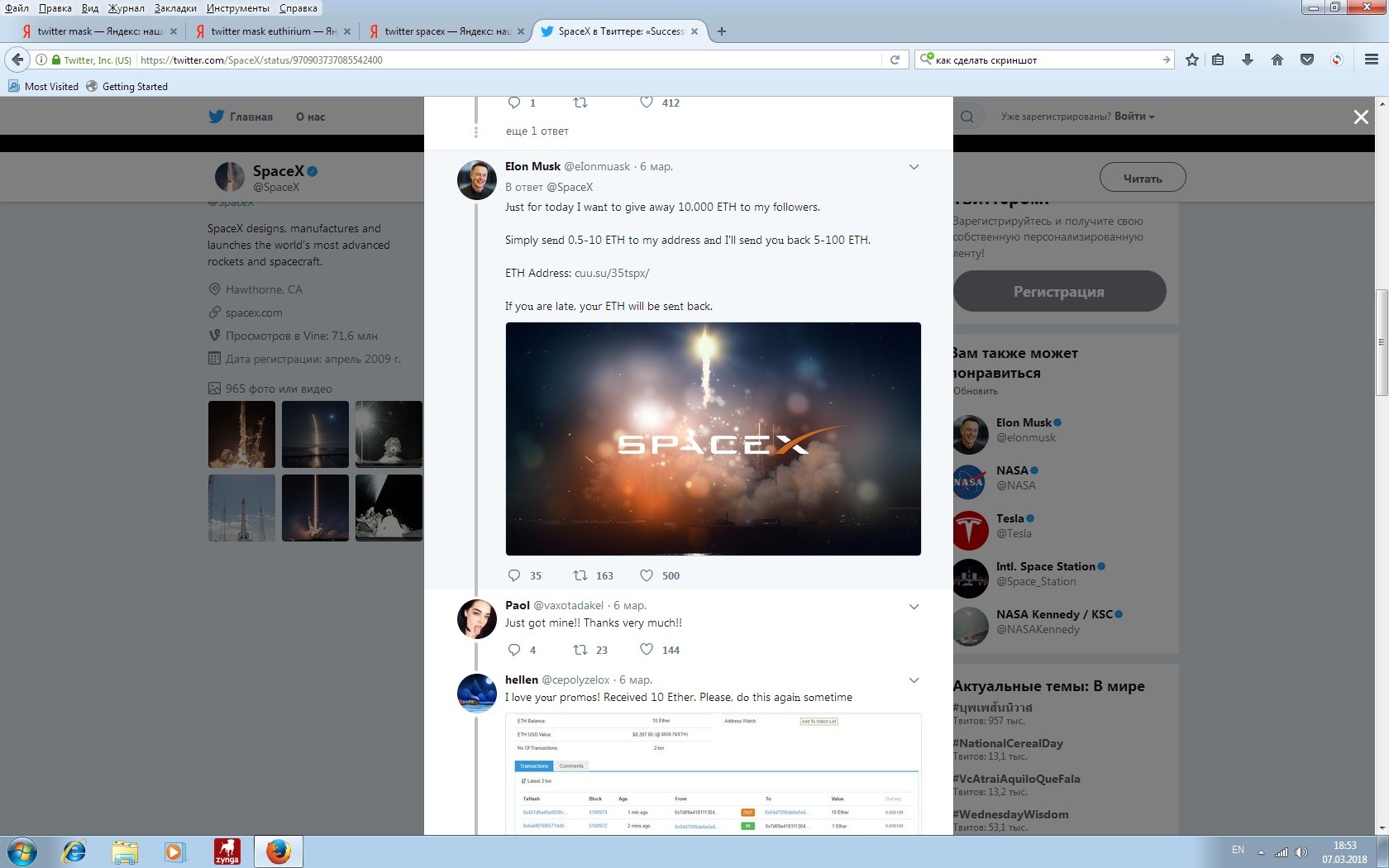Reload the page with the refresh icon

pyautogui.click(x=895, y=60)
